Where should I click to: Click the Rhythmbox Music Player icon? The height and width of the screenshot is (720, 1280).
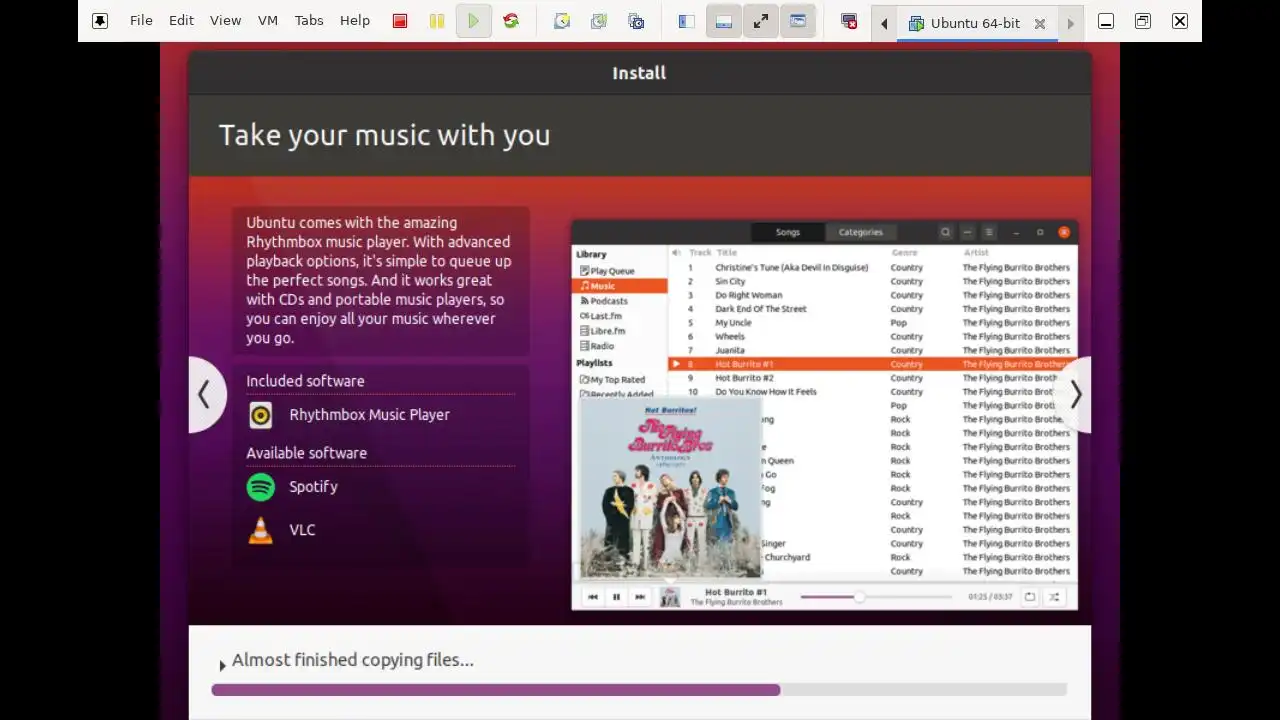261,415
